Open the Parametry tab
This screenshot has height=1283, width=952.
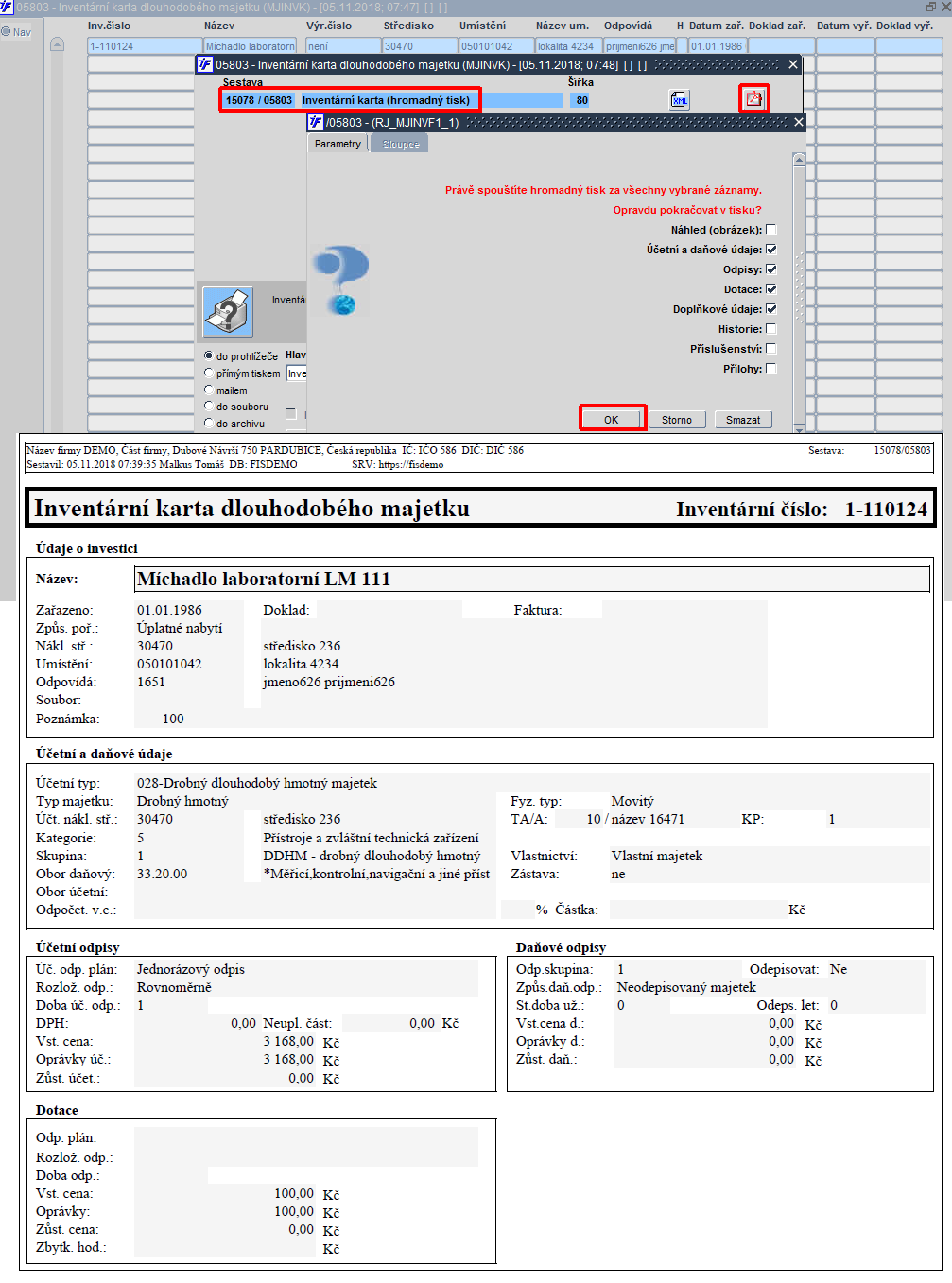(x=338, y=144)
